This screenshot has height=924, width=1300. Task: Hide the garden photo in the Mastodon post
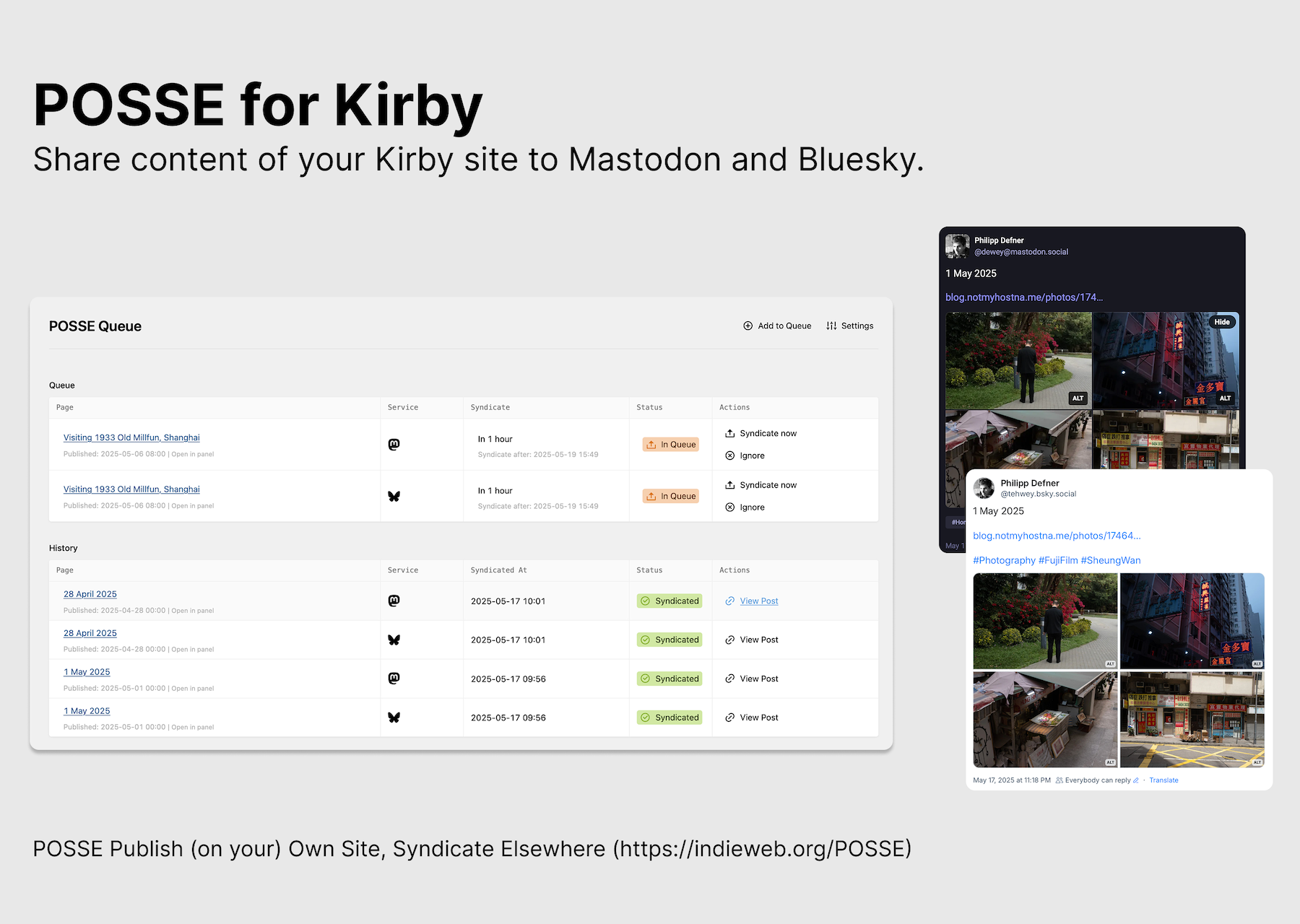[1221, 322]
